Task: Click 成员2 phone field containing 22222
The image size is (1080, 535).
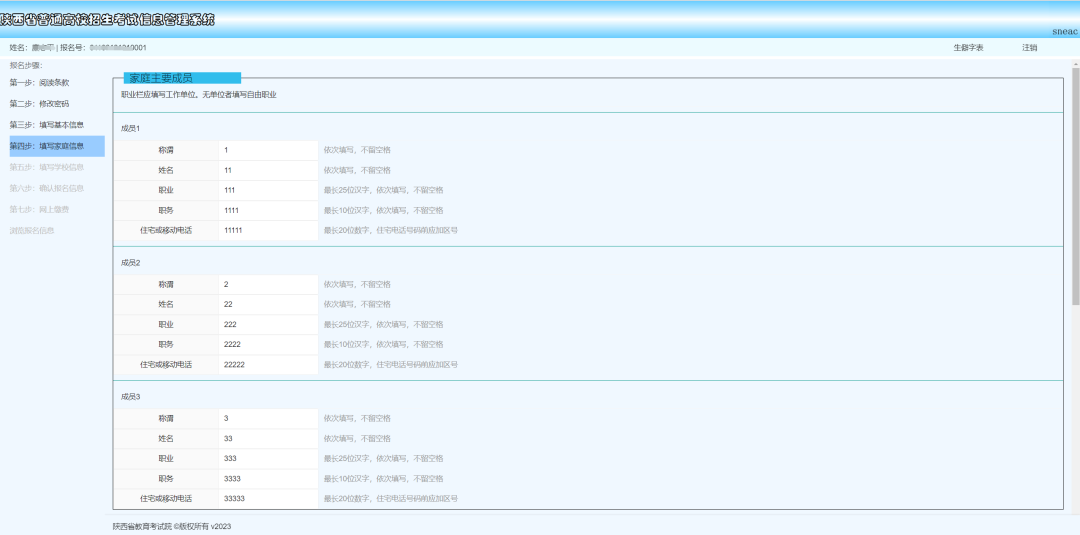Action: pos(268,365)
